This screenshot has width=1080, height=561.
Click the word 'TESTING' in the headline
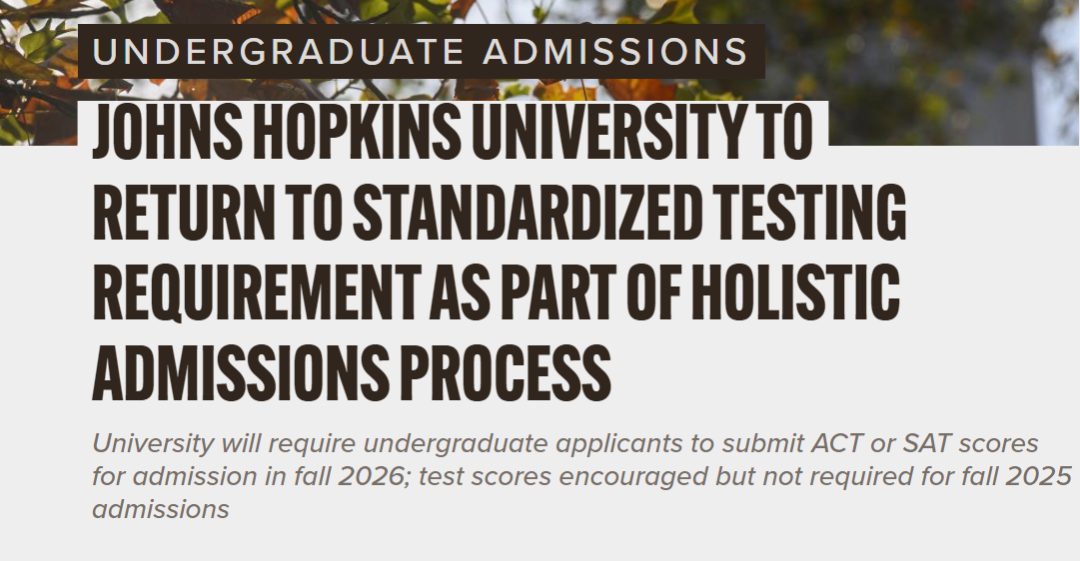810,212
